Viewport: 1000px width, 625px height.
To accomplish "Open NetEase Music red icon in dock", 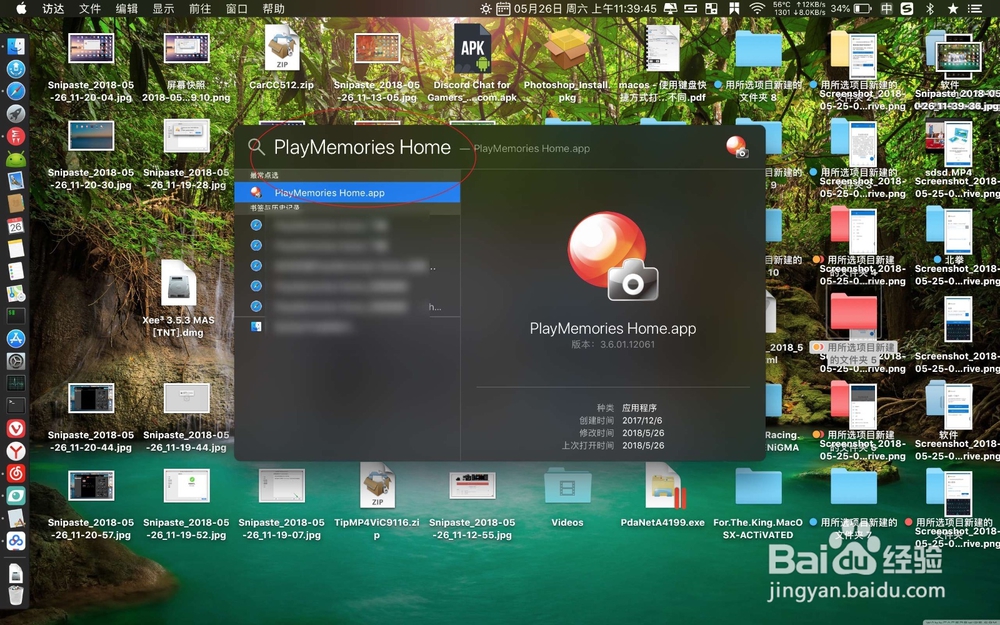I will [16, 473].
